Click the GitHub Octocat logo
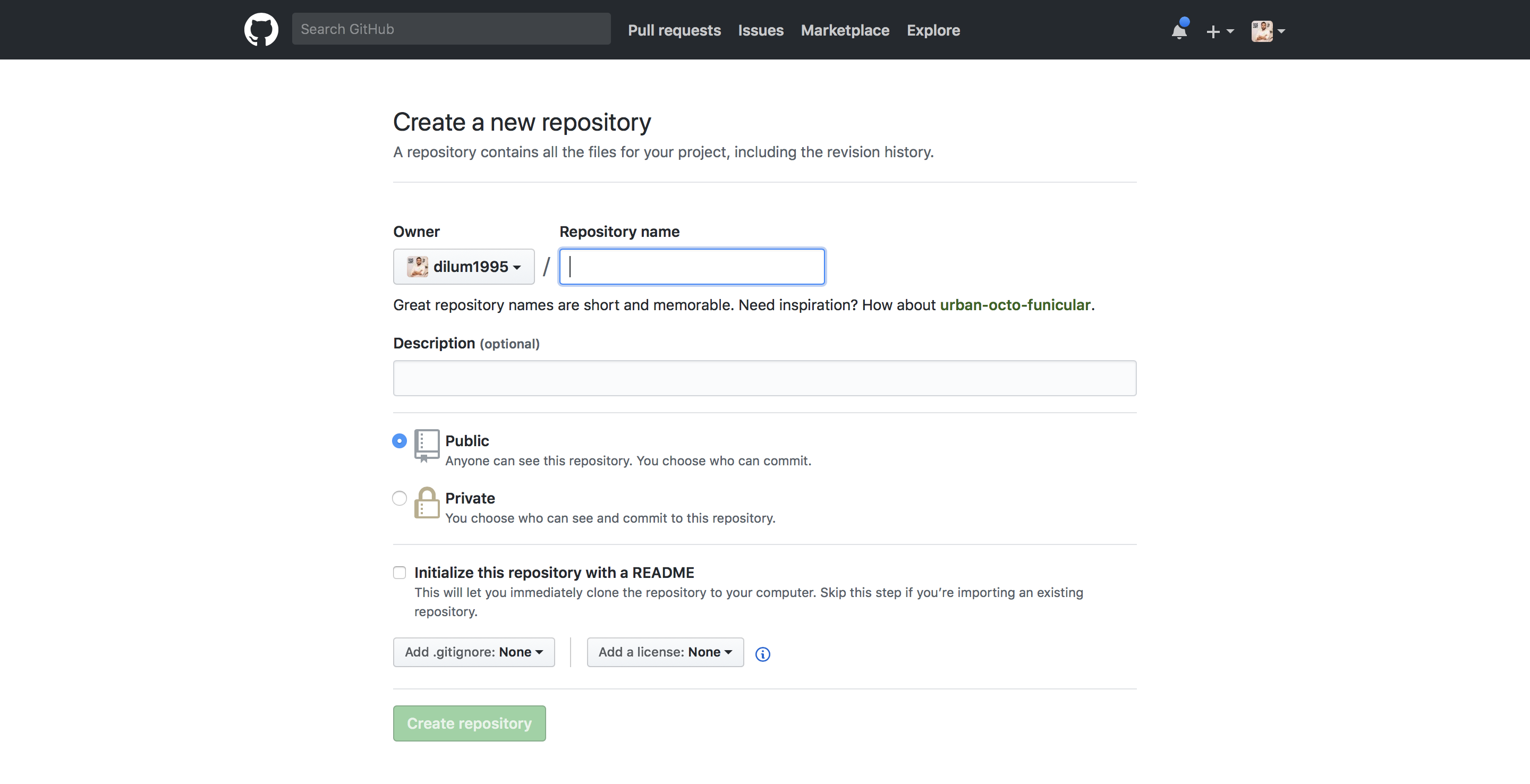1530x784 pixels. 261,29
